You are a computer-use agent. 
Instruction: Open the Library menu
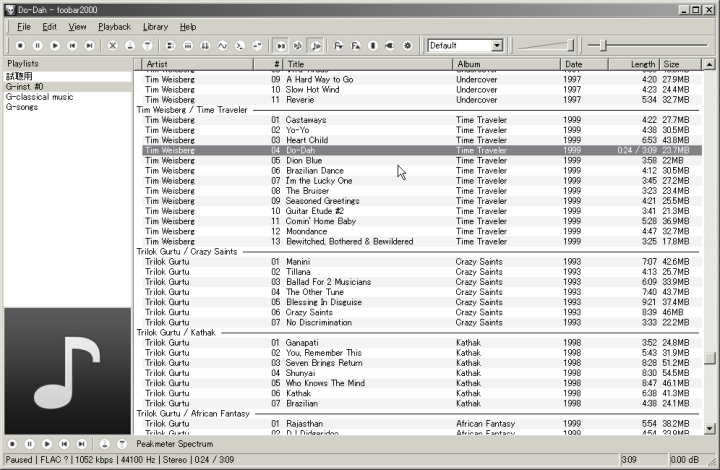[x=155, y=27]
